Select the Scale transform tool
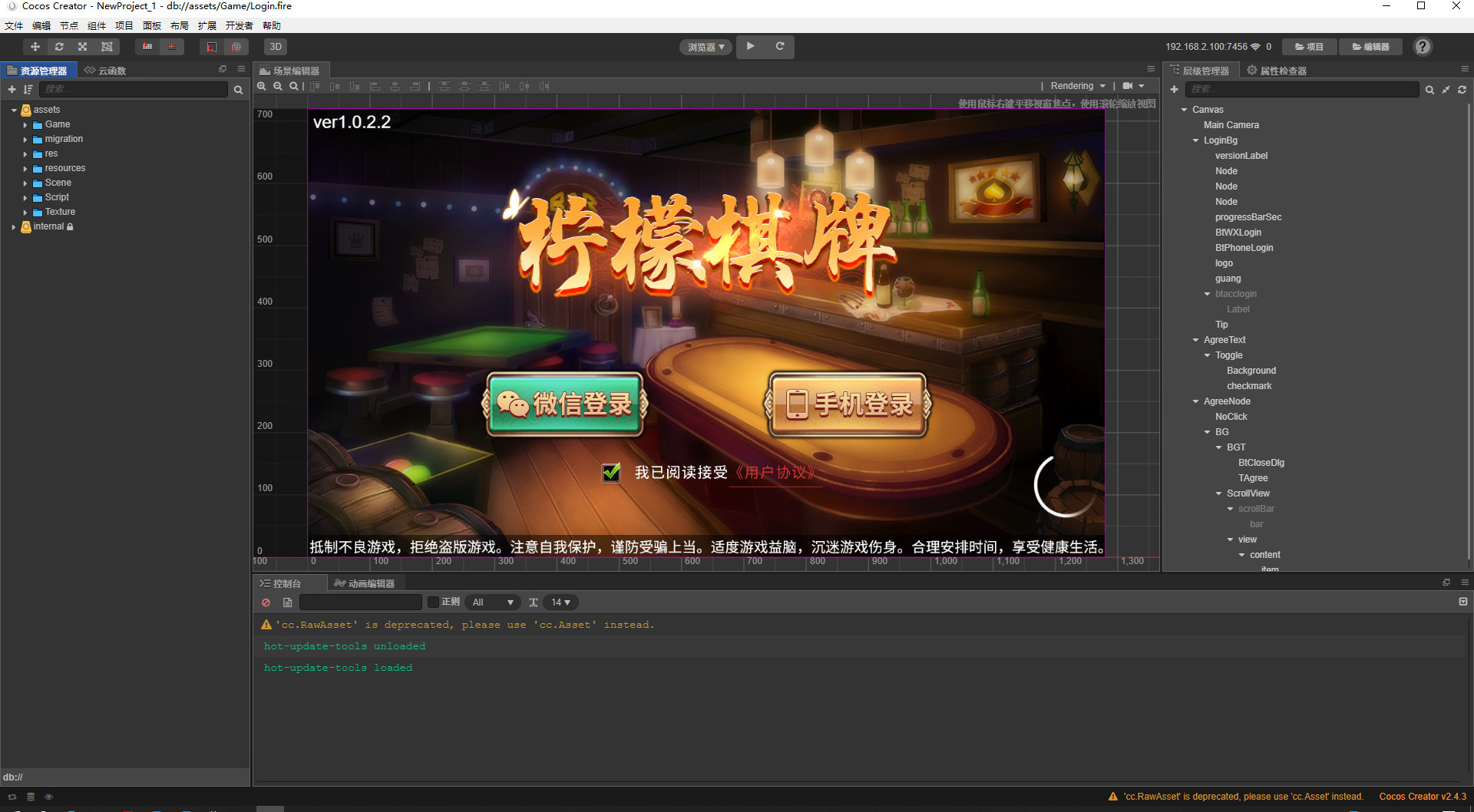Screen dimensions: 1474x812 83,47
